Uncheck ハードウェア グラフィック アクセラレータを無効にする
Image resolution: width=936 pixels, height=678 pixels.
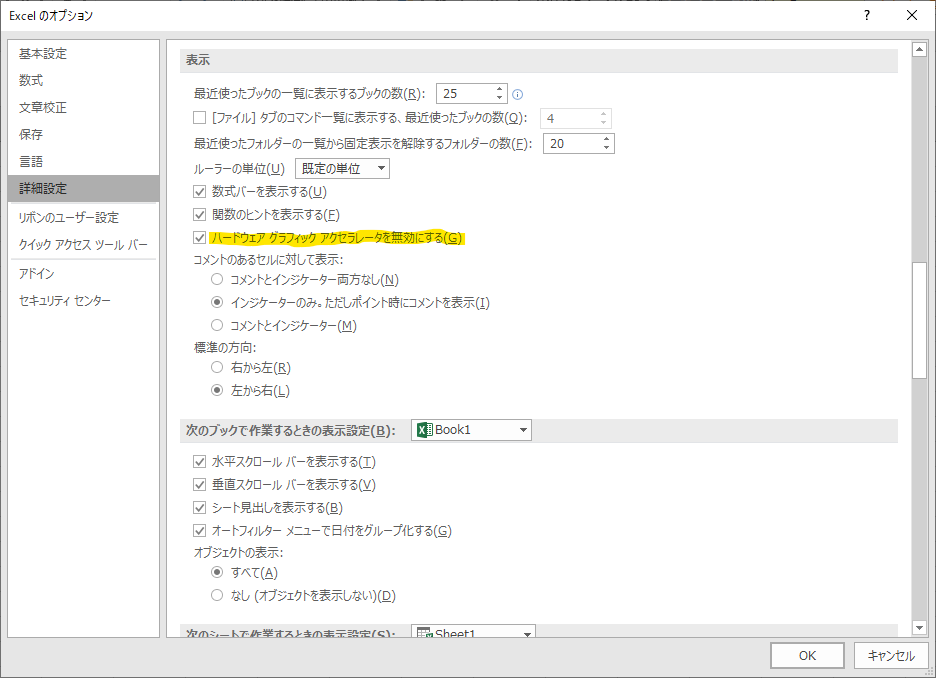(199, 238)
